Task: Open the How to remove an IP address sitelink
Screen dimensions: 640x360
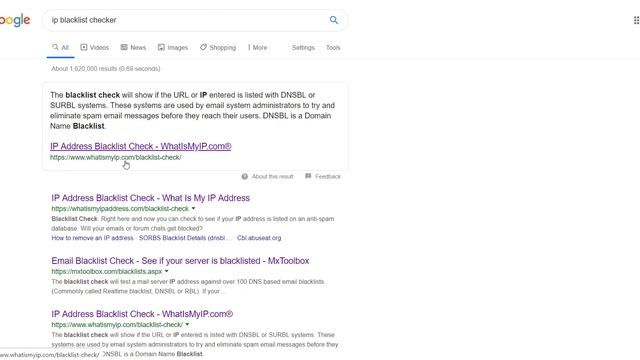Action: pos(92,238)
